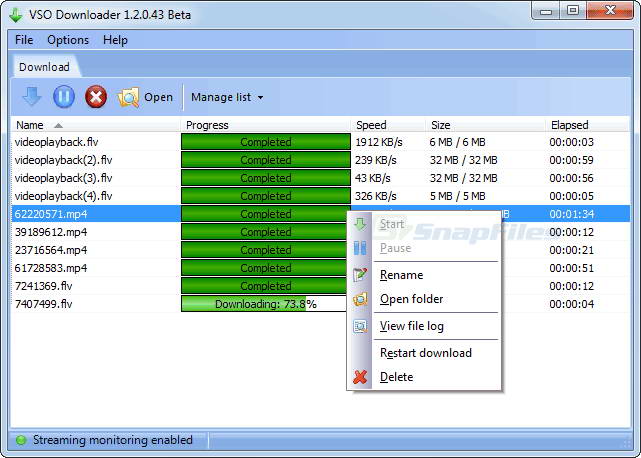Click the Downloading 73.8% progress bar
Viewport: 641px width, 458px height.
pos(265,304)
